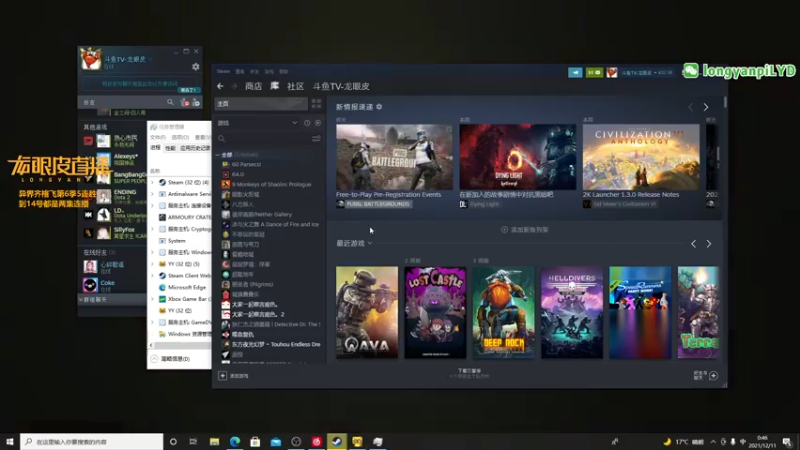The height and width of the screenshot is (450, 800).
Task: Select A Dance of Fire and Ice
Action: [271, 224]
